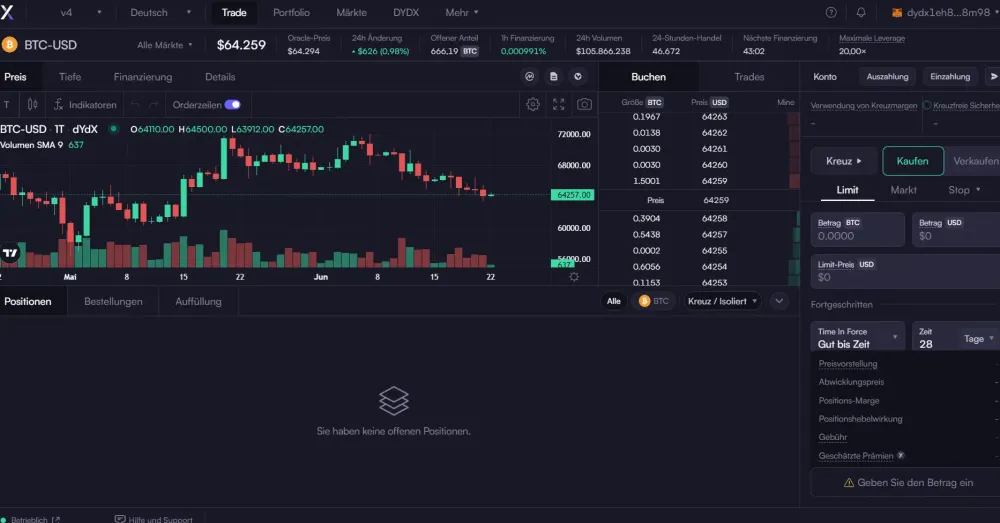
Task: Open the v4 version dropdown
Action: pyautogui.click(x=80, y=12)
